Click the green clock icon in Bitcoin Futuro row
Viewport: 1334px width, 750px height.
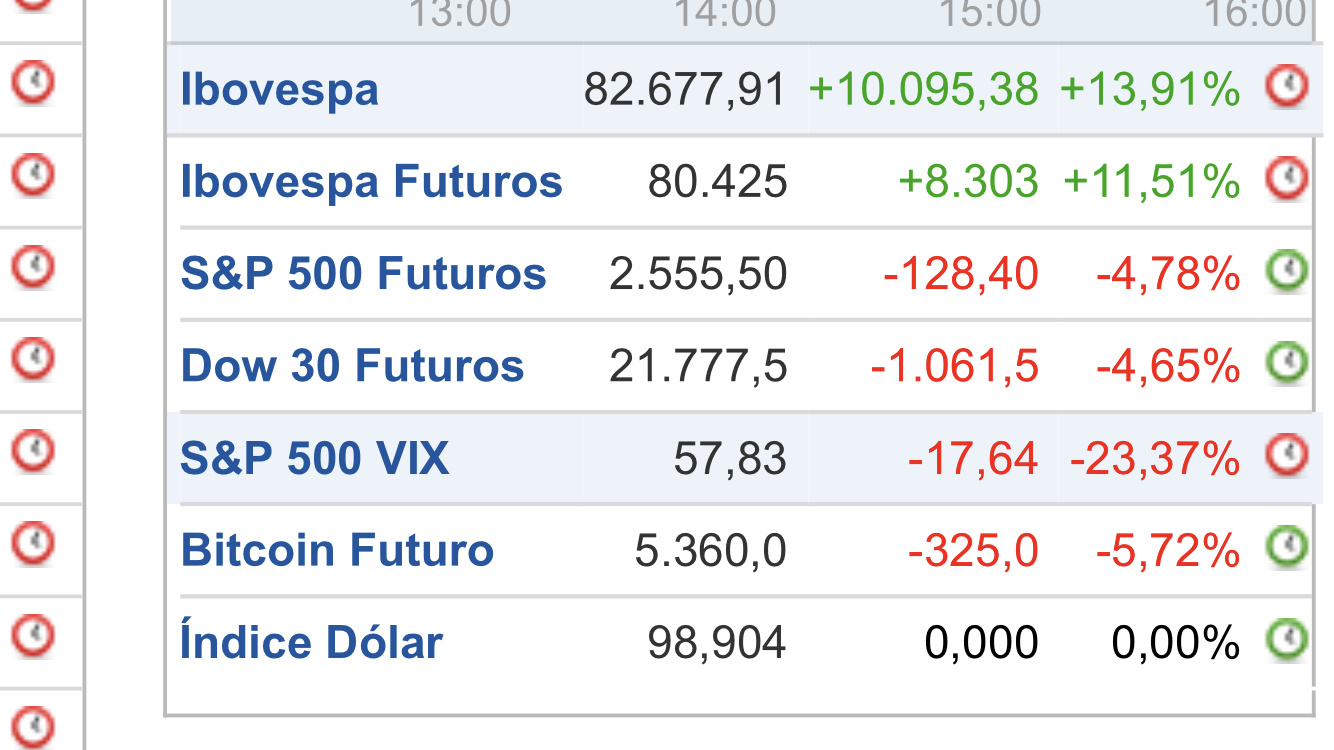tap(1287, 547)
